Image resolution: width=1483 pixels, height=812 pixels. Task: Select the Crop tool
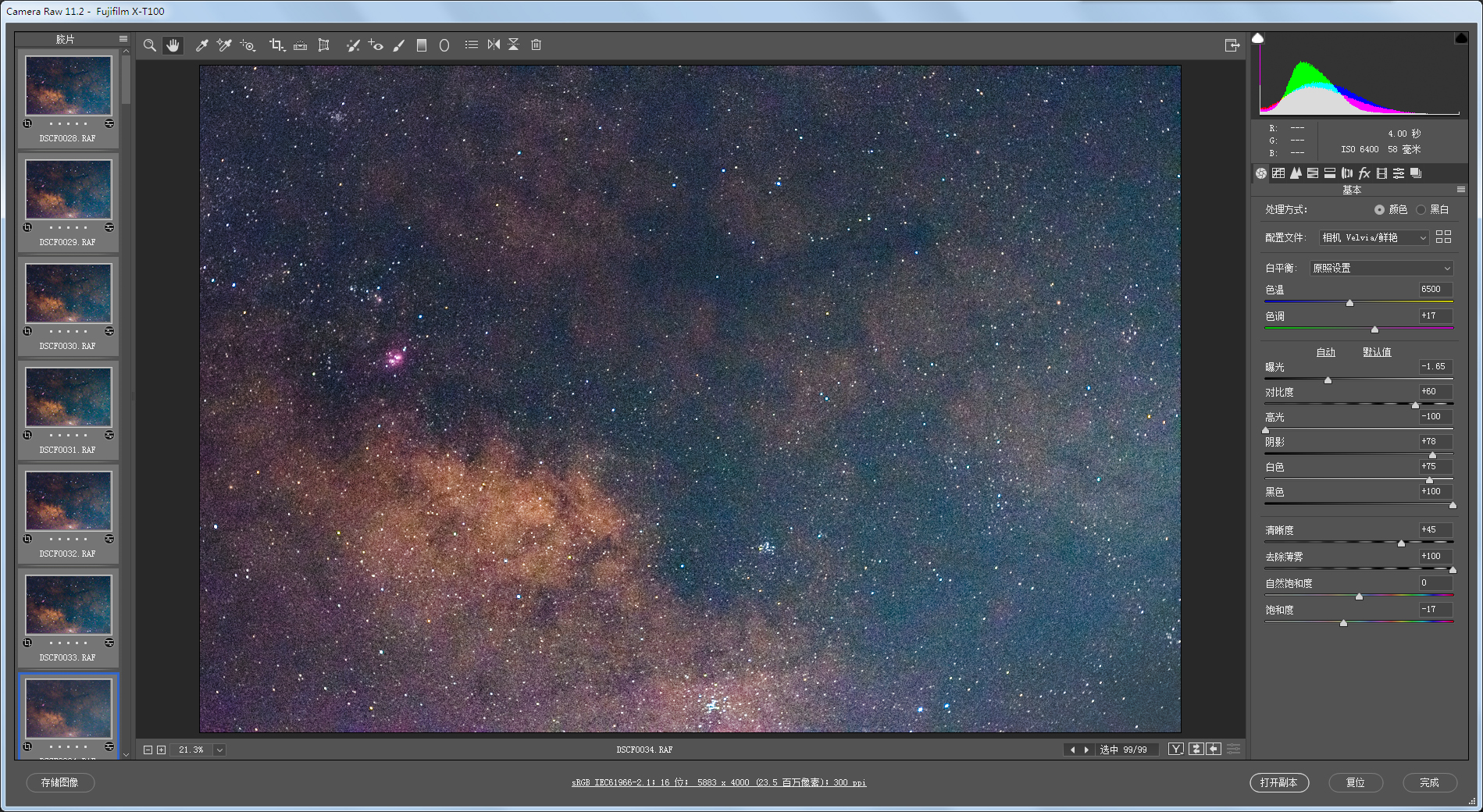[276, 45]
